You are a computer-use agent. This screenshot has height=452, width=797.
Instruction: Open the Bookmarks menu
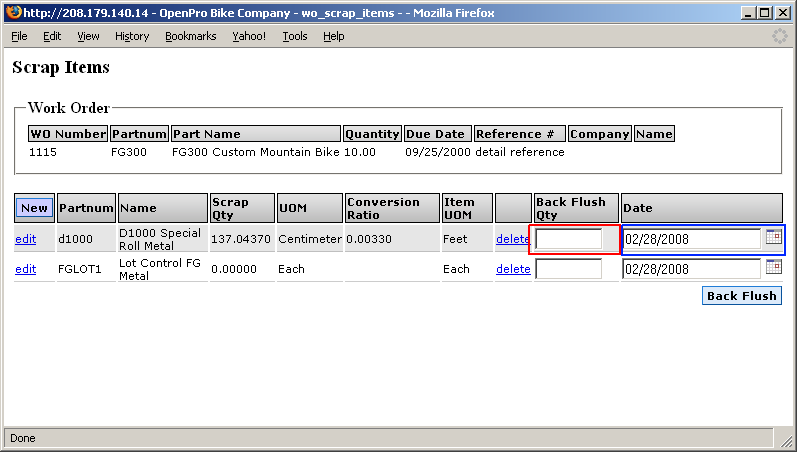point(190,36)
